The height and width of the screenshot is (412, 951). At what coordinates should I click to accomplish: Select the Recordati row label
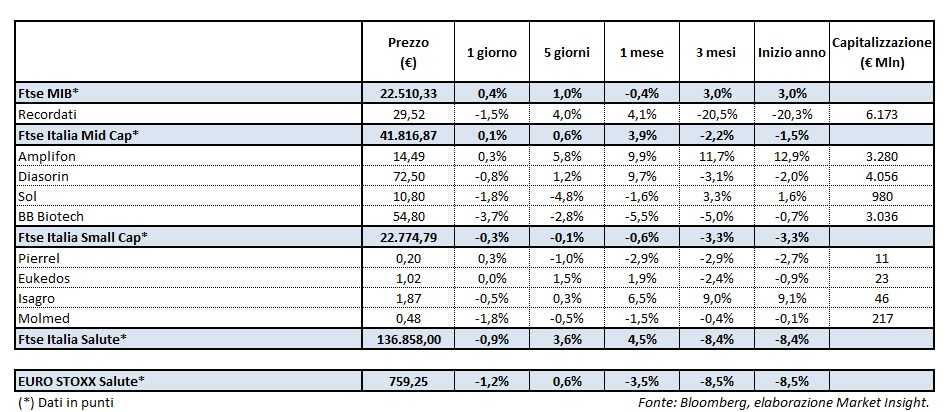coord(45,114)
